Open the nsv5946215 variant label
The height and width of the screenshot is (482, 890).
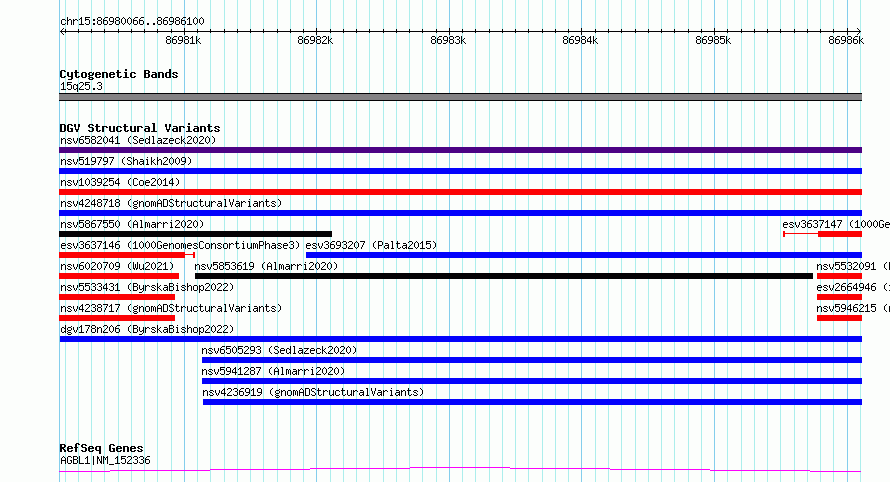[853, 308]
